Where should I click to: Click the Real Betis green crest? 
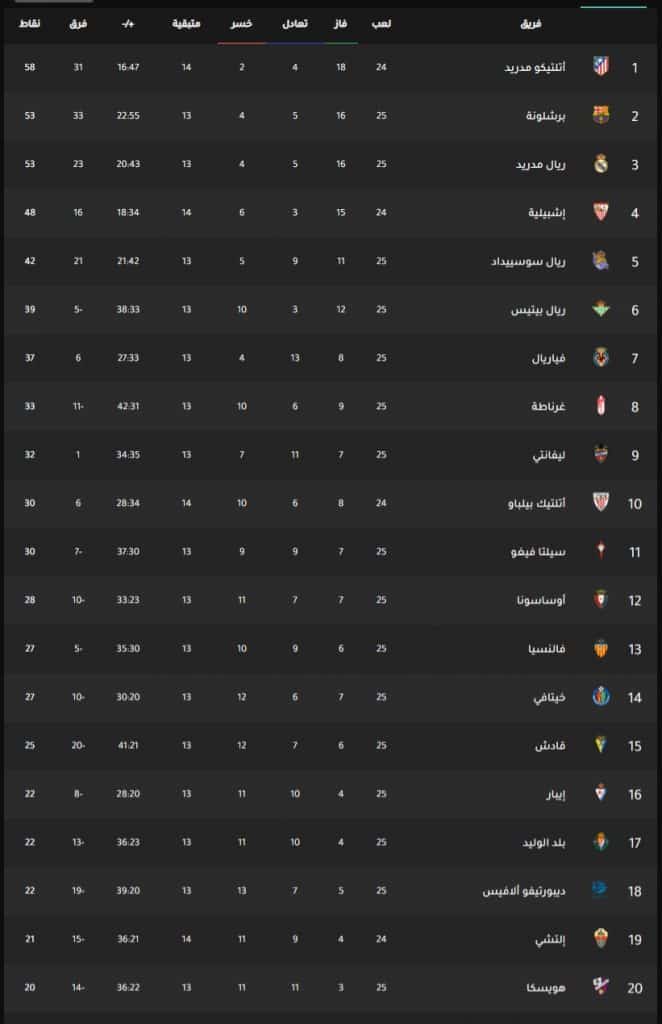[x=601, y=309]
